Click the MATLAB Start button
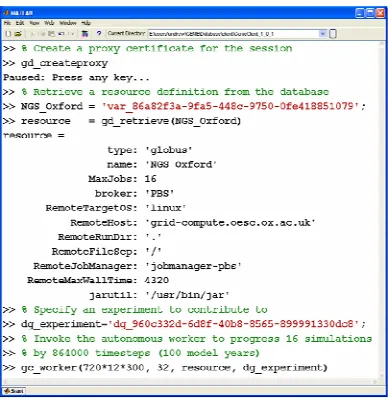Screen dimensions: 388x400 coord(14,391)
